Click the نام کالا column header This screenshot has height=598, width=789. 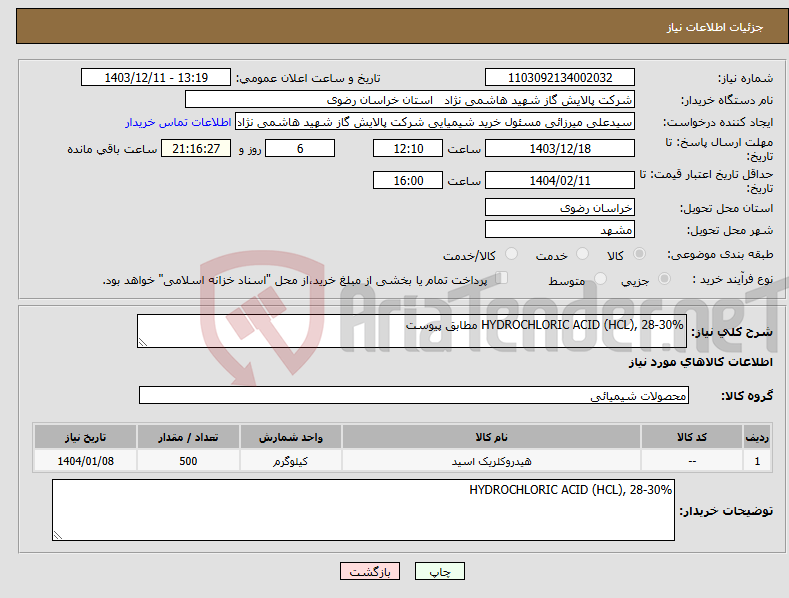(491, 437)
